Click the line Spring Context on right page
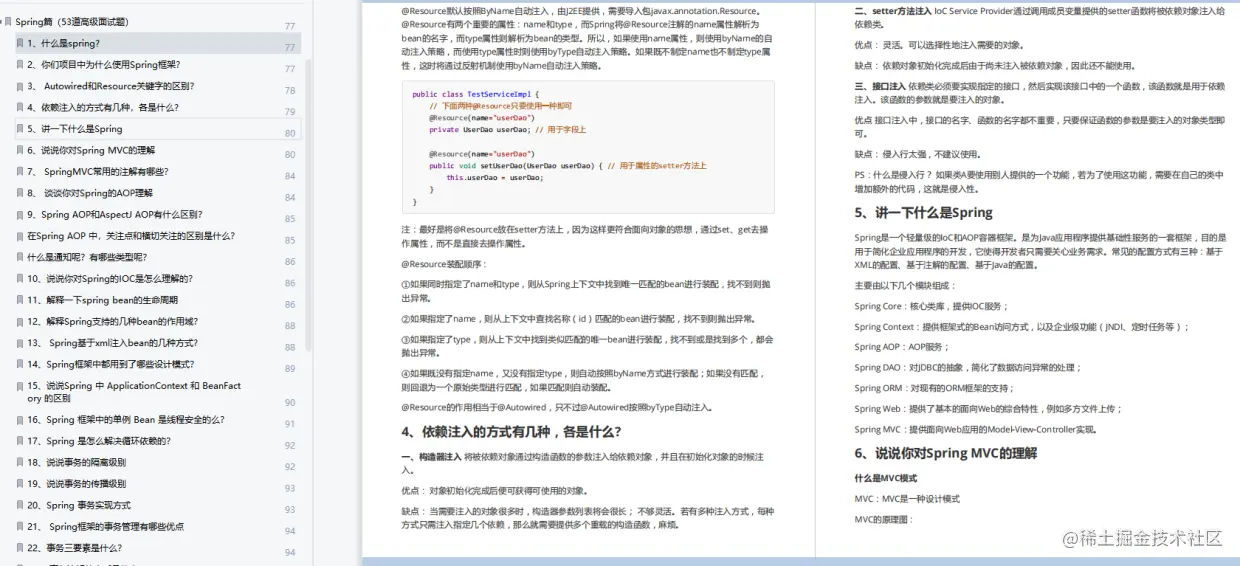 pos(1022,327)
